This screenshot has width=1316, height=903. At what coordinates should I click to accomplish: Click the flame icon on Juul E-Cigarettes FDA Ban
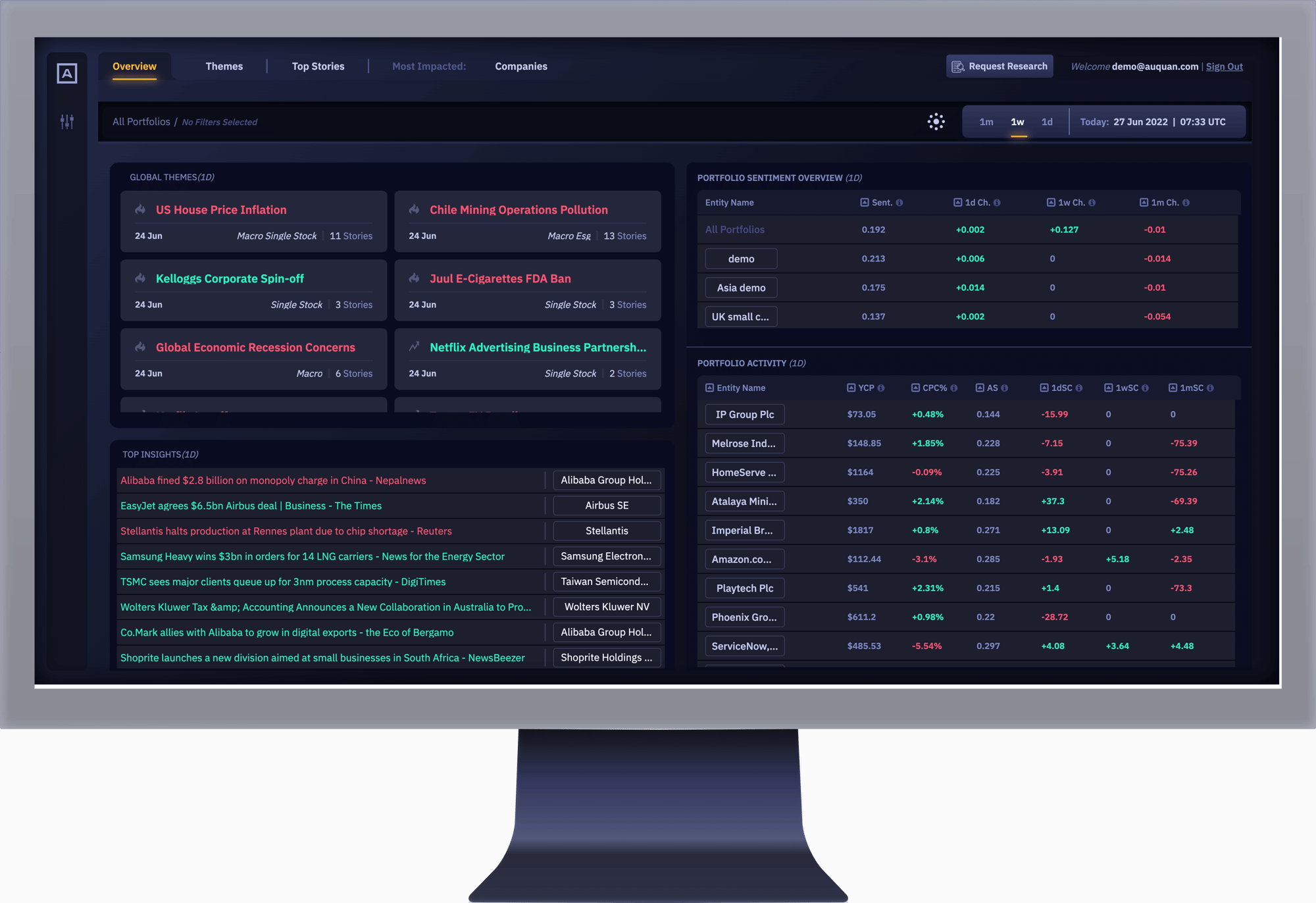[414, 278]
